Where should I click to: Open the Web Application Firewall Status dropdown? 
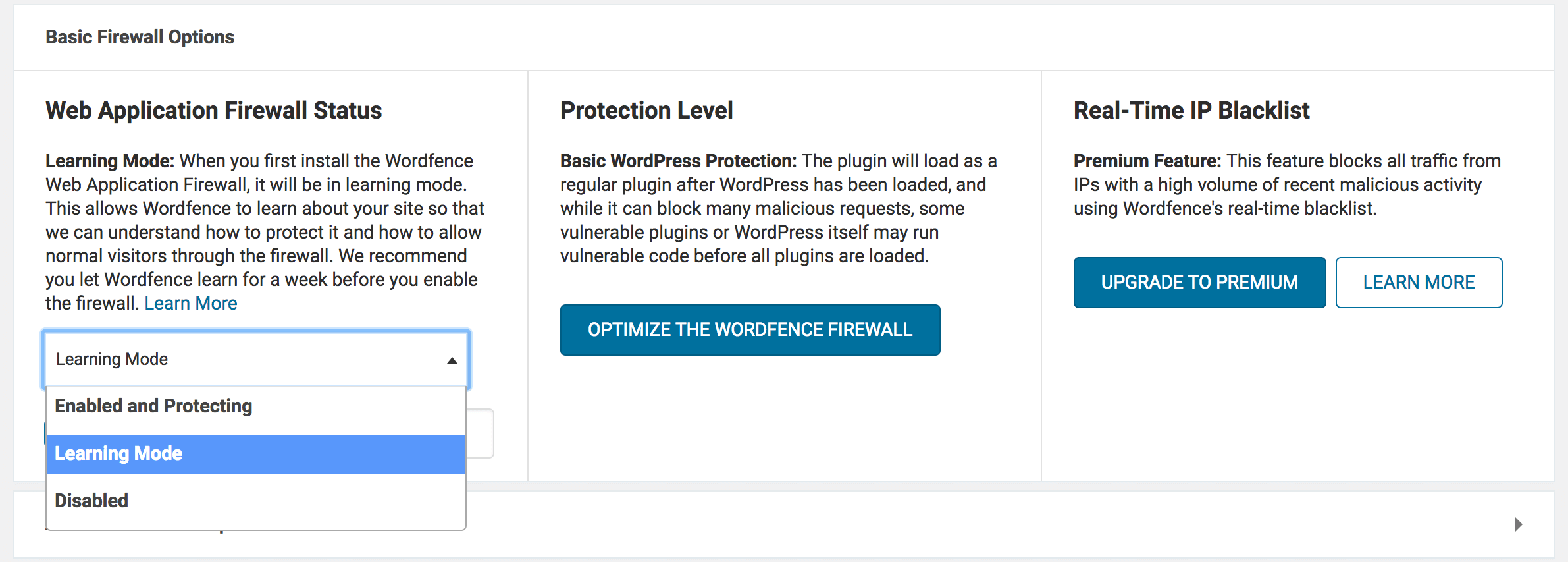point(256,359)
